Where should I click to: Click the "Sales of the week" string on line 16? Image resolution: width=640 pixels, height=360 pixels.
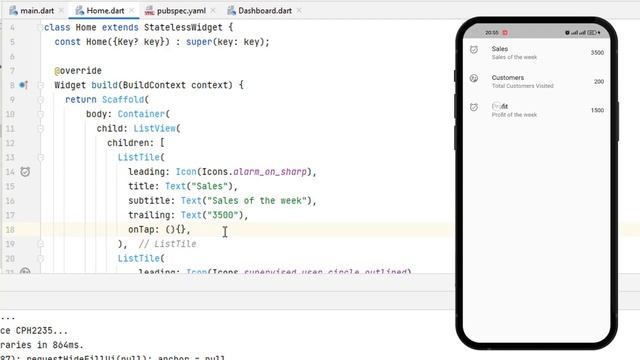tap(257, 201)
